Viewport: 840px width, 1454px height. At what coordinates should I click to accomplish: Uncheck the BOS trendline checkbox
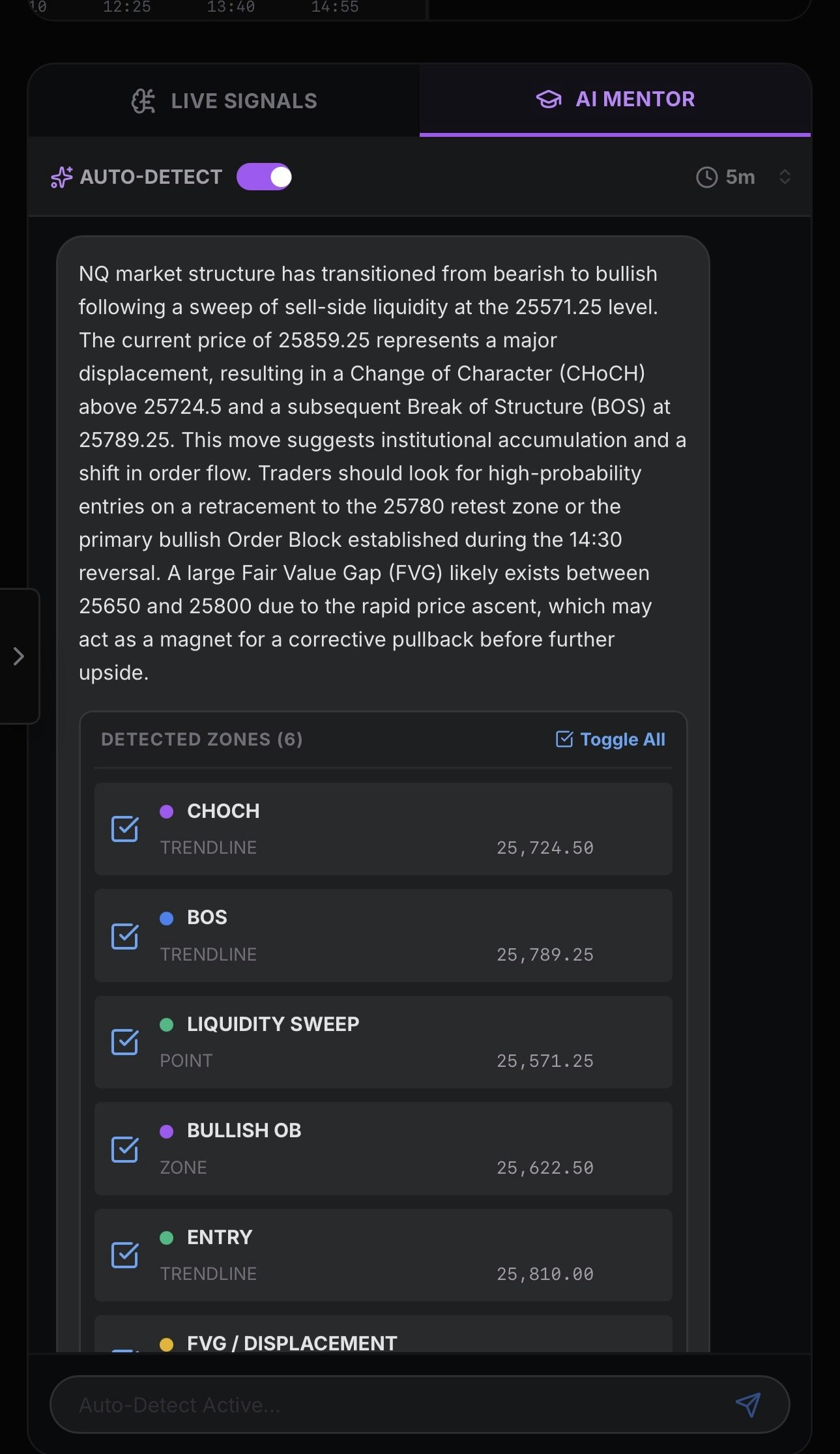tap(126, 936)
